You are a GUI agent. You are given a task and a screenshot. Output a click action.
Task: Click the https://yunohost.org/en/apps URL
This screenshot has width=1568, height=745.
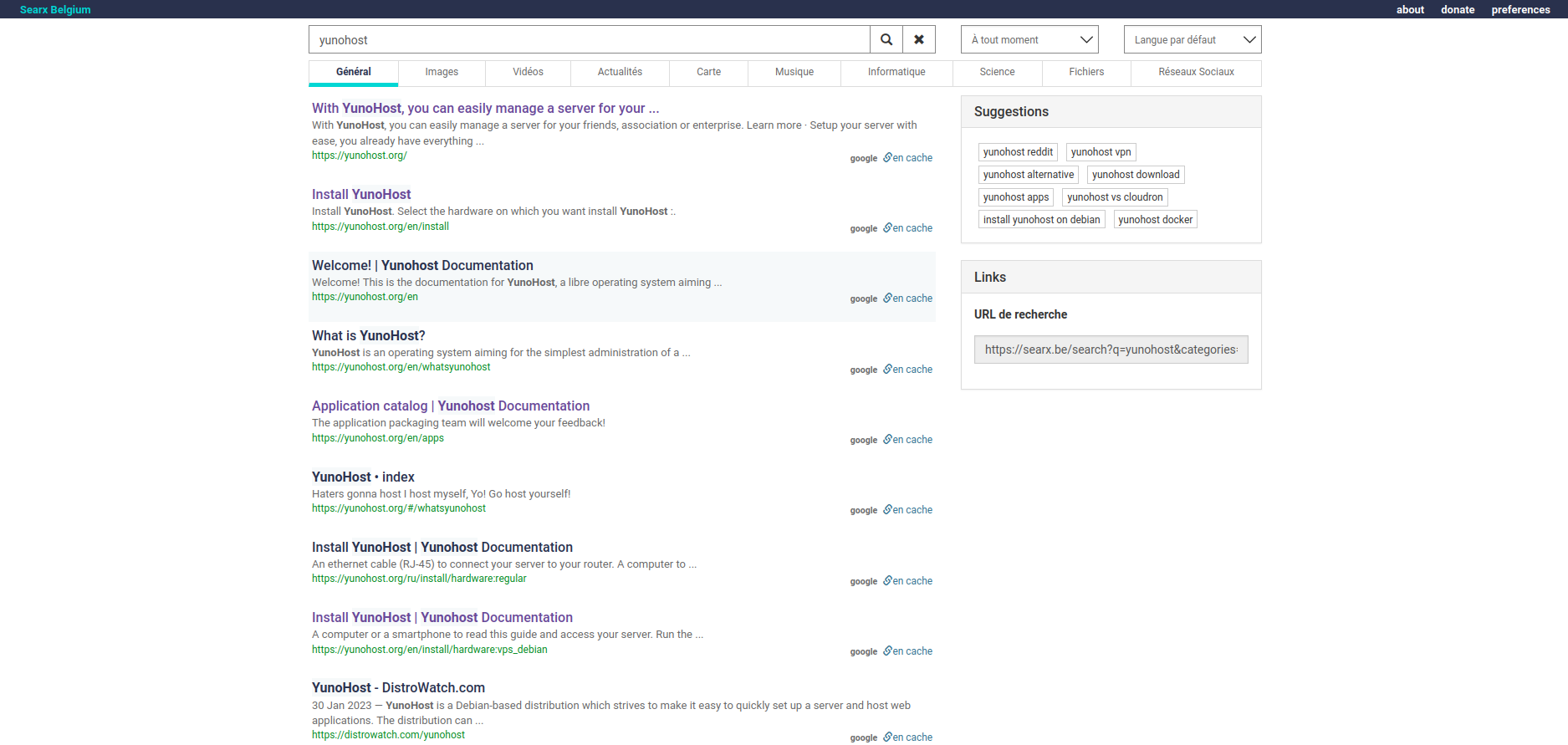[x=378, y=438]
